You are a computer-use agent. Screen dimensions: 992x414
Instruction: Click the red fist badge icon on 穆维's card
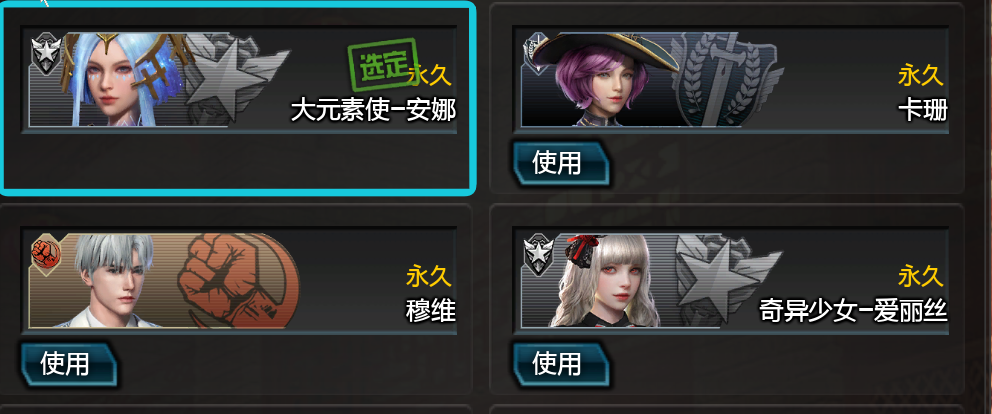46,253
